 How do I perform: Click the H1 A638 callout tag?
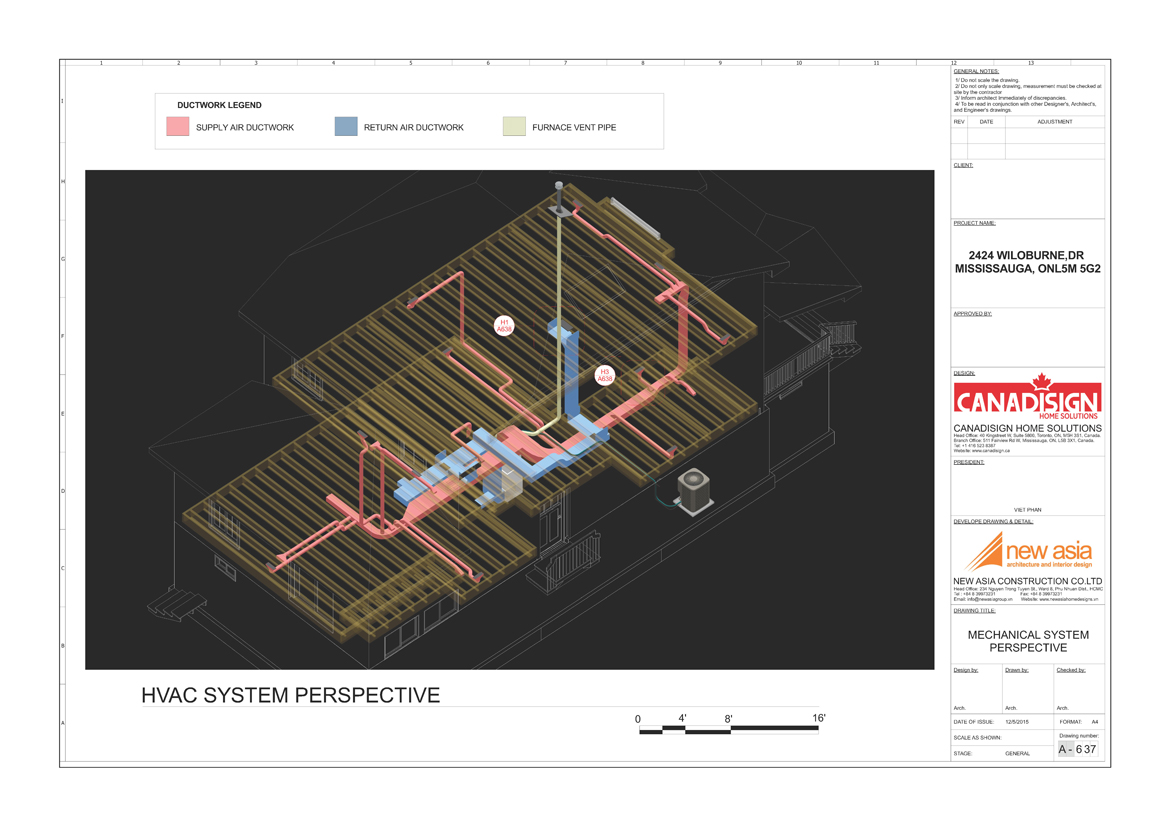point(505,326)
